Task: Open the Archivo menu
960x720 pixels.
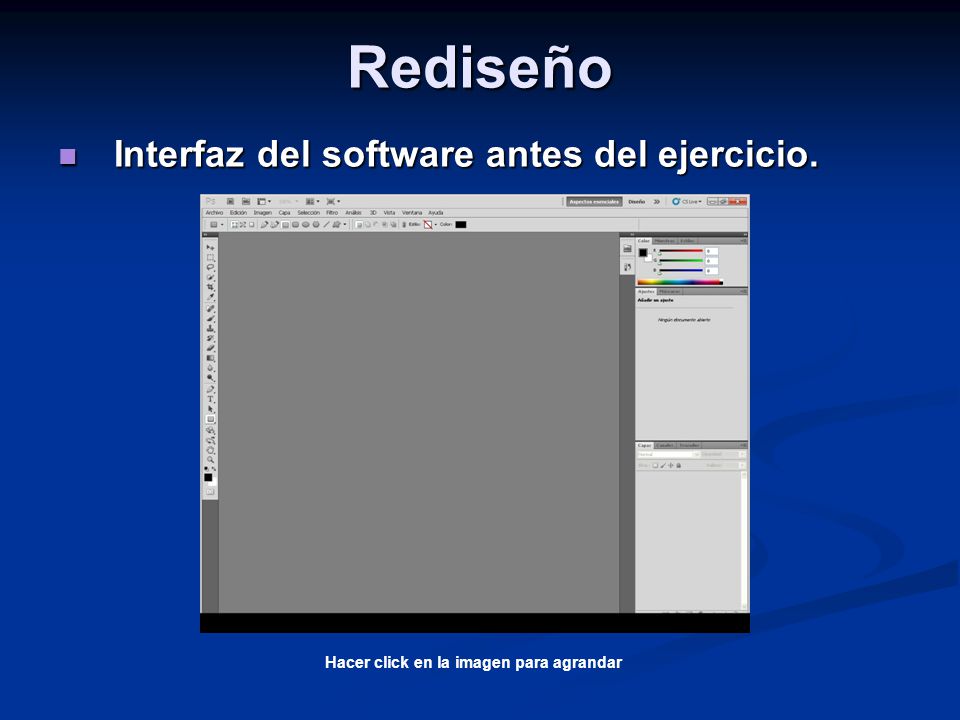Action: click(214, 212)
